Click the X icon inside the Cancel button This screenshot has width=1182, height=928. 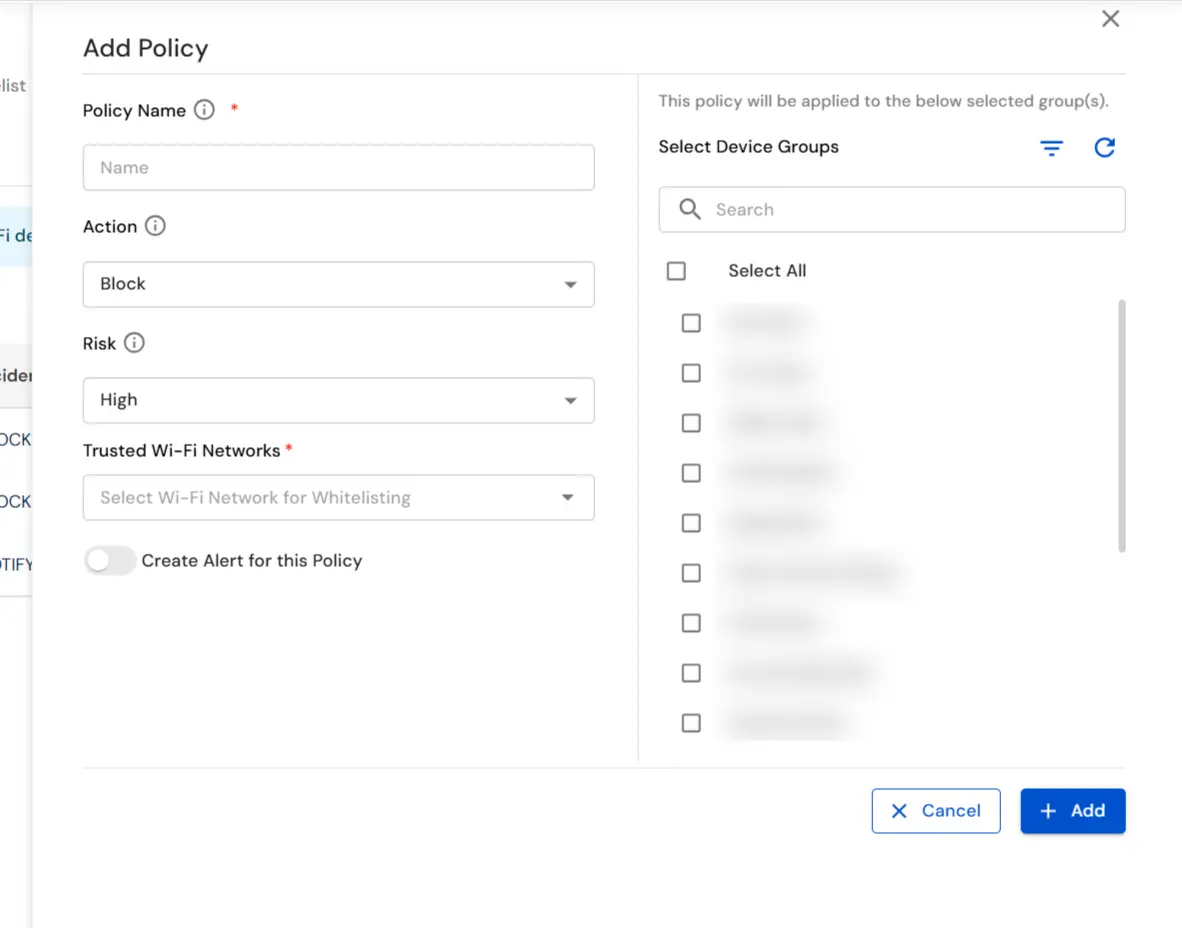pos(899,811)
